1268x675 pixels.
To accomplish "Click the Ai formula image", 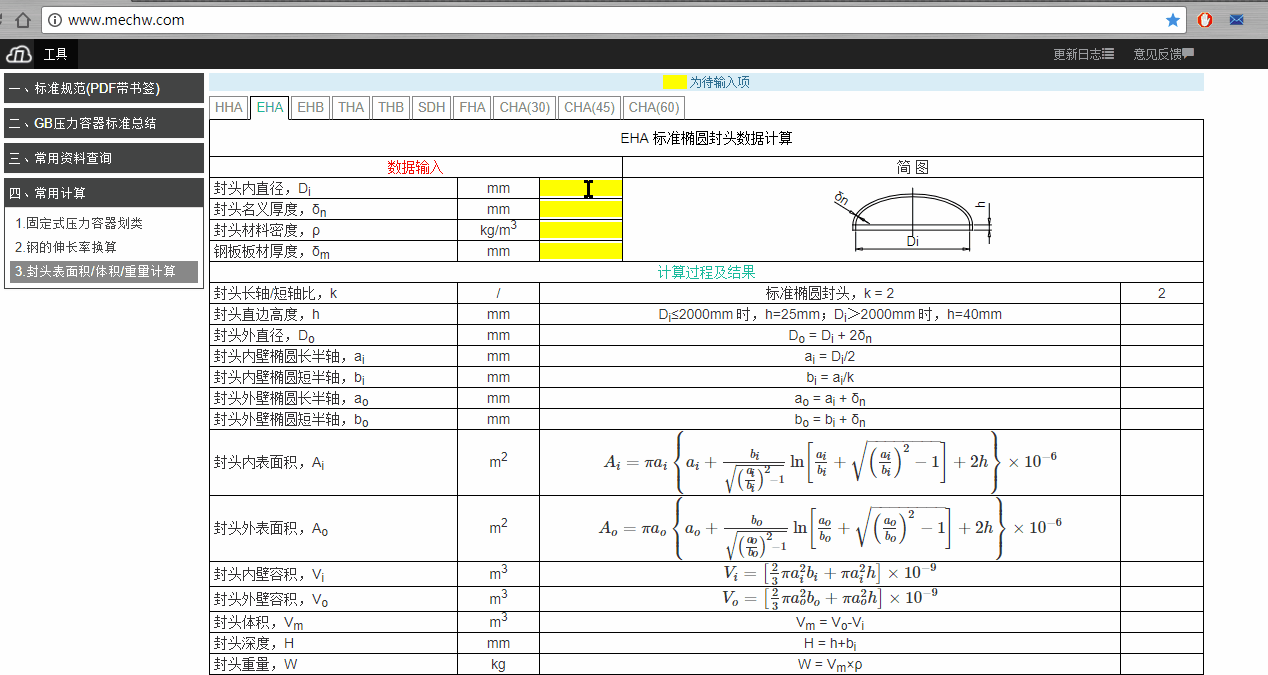I will pos(830,462).
